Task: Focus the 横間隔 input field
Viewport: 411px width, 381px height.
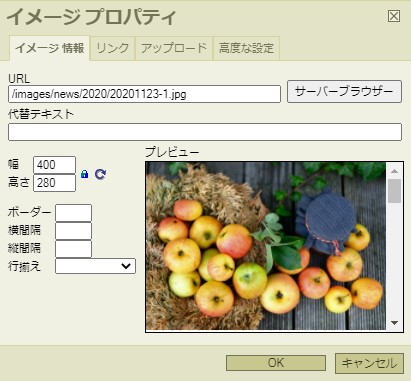Action: tap(73, 231)
